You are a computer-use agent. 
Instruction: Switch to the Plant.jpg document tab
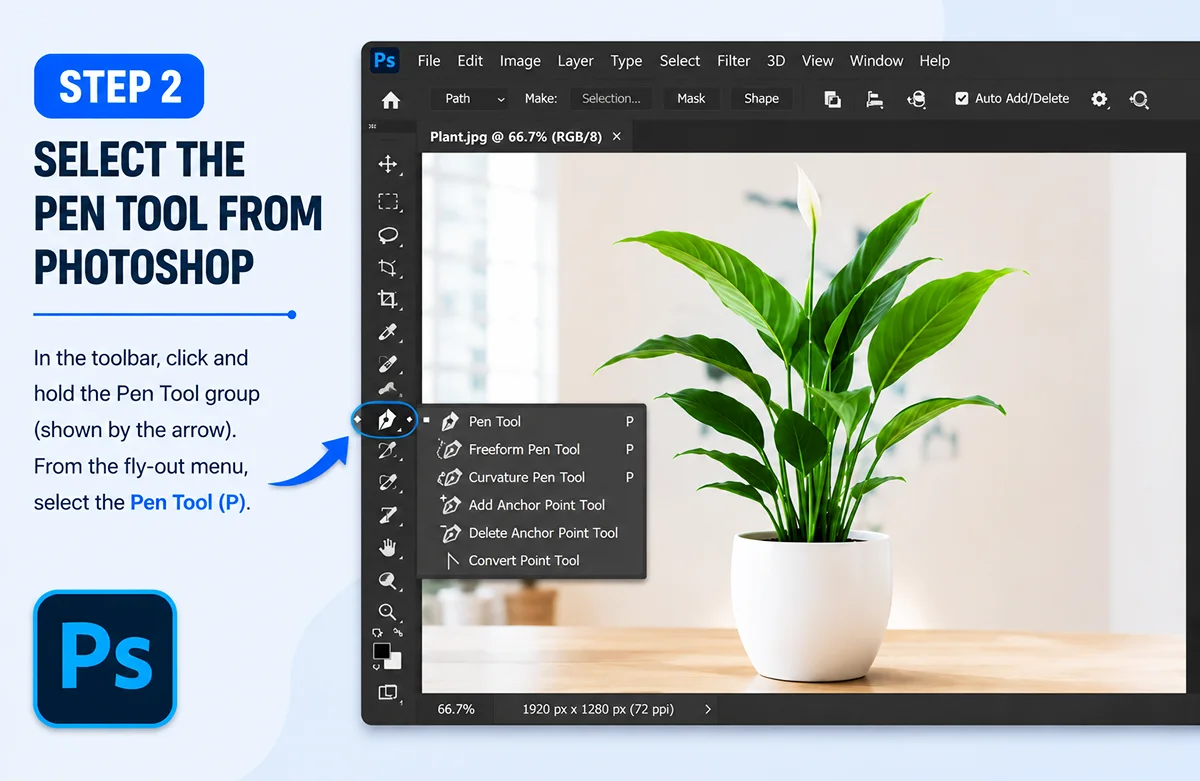tap(515, 136)
